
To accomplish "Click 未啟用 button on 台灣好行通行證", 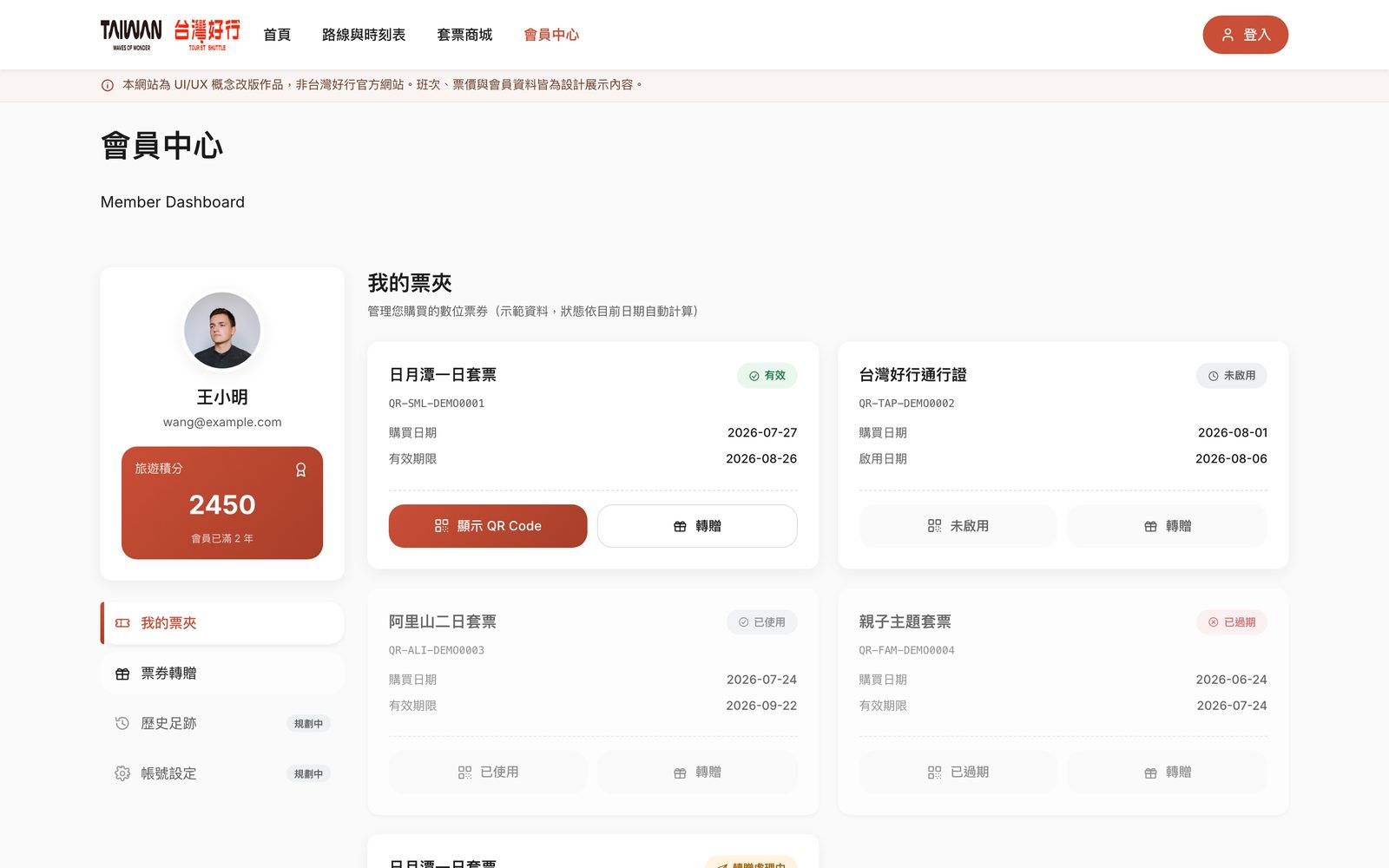I will [x=958, y=526].
